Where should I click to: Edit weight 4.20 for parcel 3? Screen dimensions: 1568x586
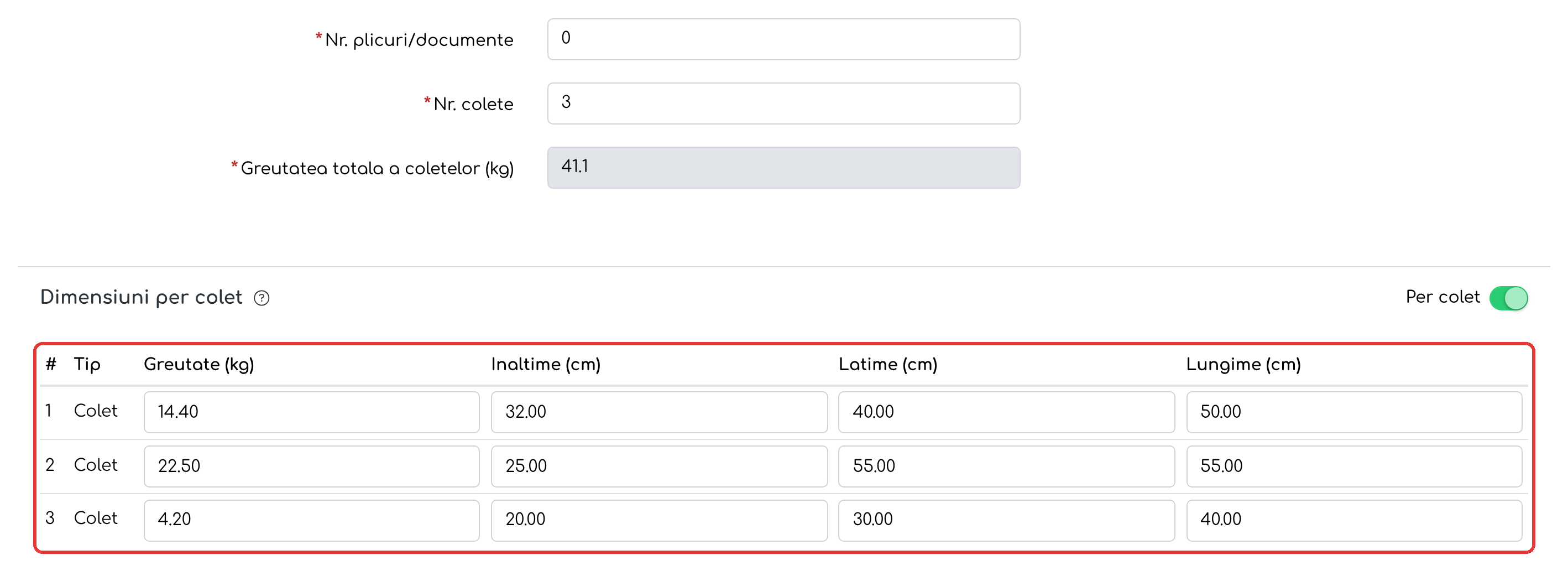(312, 520)
